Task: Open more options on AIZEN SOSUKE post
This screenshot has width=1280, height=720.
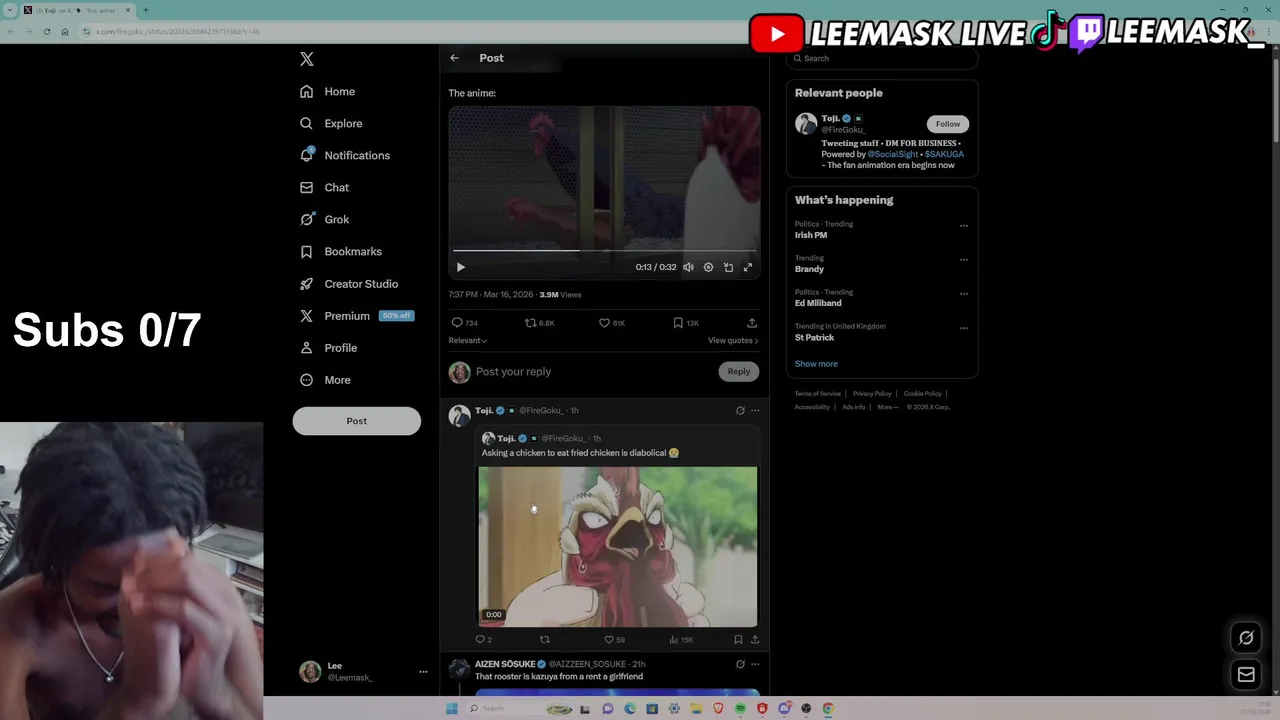Action: (755, 664)
